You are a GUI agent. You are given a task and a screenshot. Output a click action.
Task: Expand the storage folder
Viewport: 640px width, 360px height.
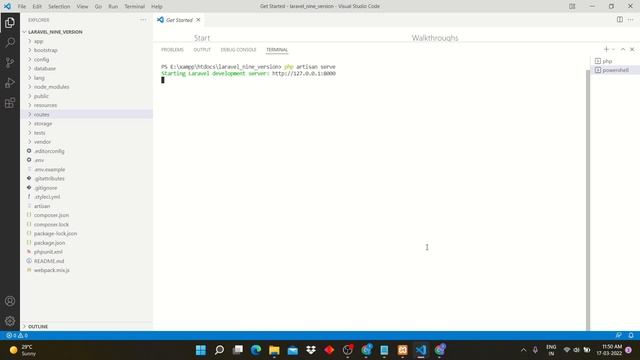[x=87, y=123]
